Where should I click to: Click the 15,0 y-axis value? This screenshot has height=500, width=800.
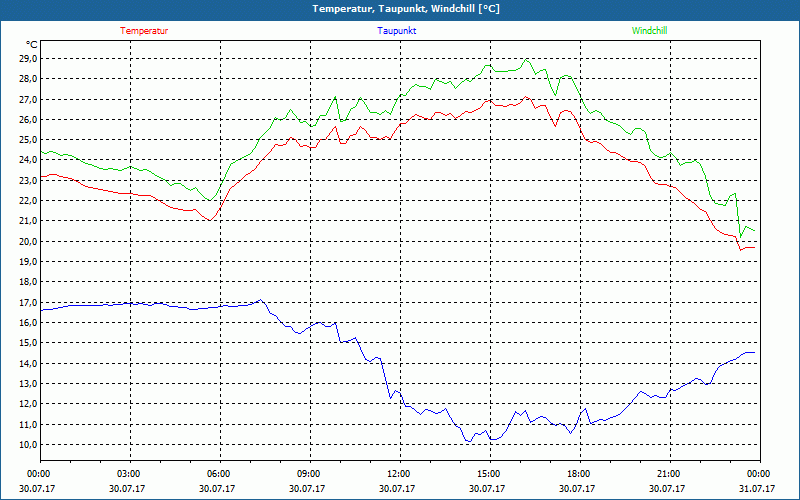tap(28, 343)
